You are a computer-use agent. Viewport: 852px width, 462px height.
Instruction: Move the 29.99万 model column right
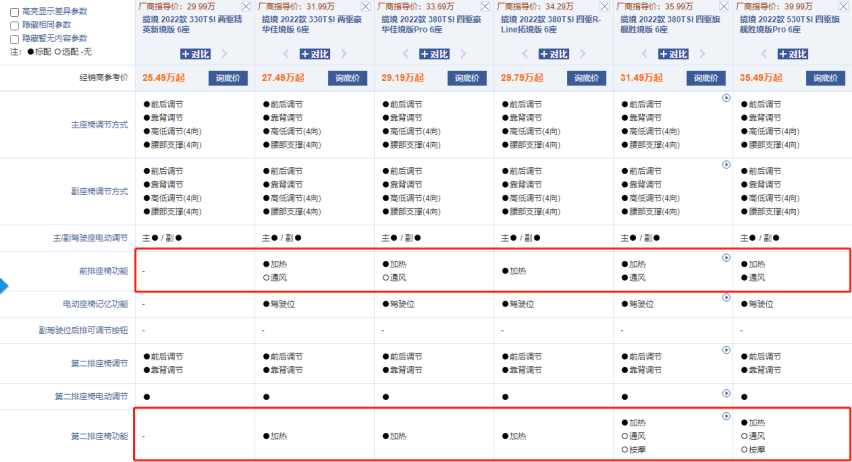click(224, 54)
